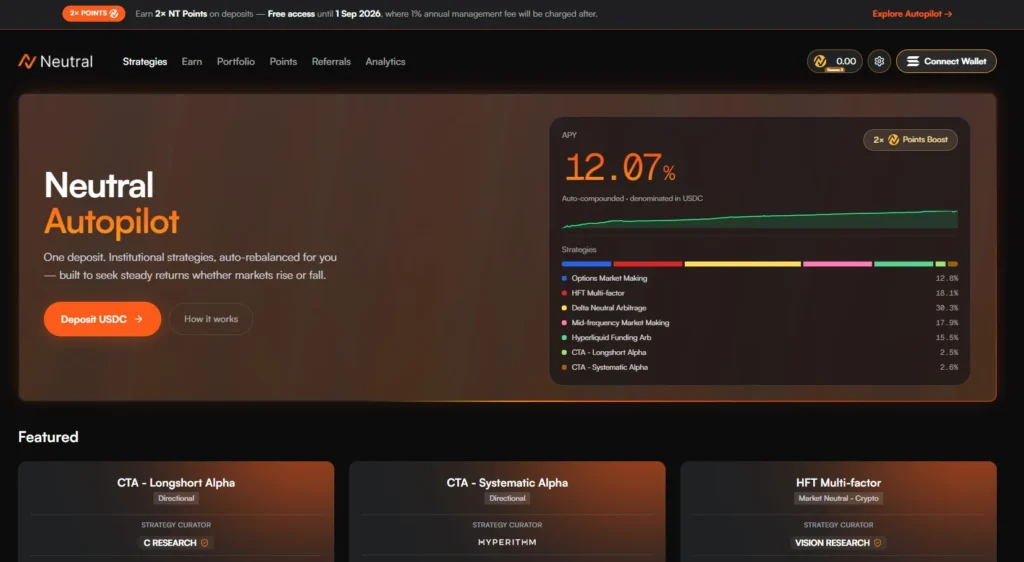Click 'CTA - Systematic Alpha' in strategies list
The image size is (1024, 562).
click(609, 367)
